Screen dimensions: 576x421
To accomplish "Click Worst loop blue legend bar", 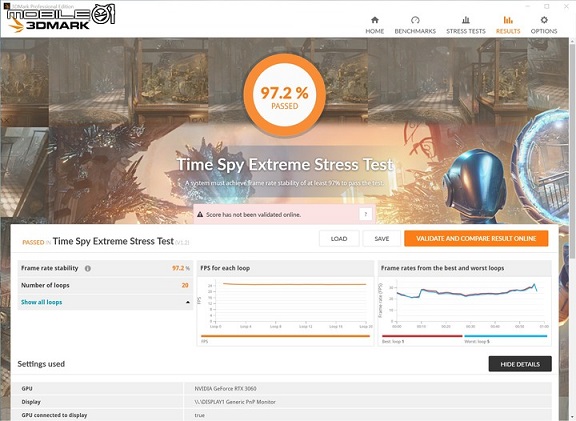I will [x=506, y=336].
